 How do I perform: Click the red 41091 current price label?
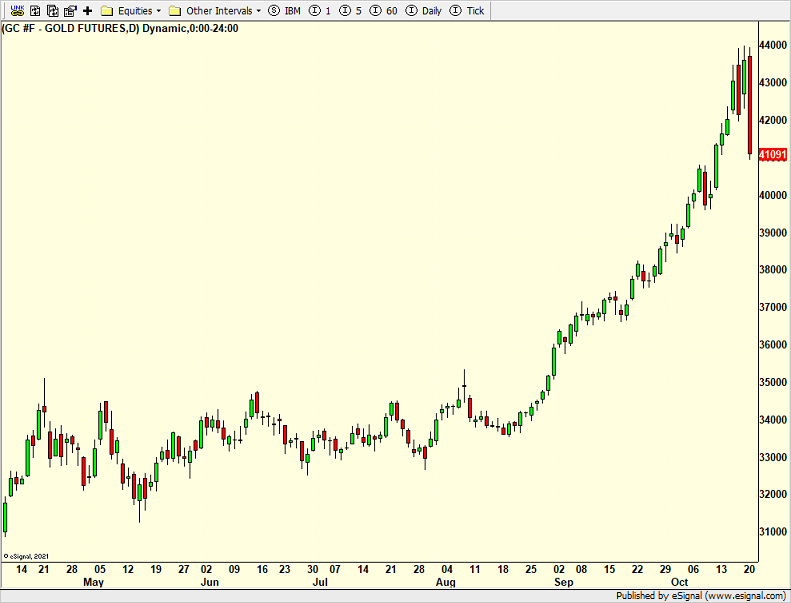(x=773, y=155)
